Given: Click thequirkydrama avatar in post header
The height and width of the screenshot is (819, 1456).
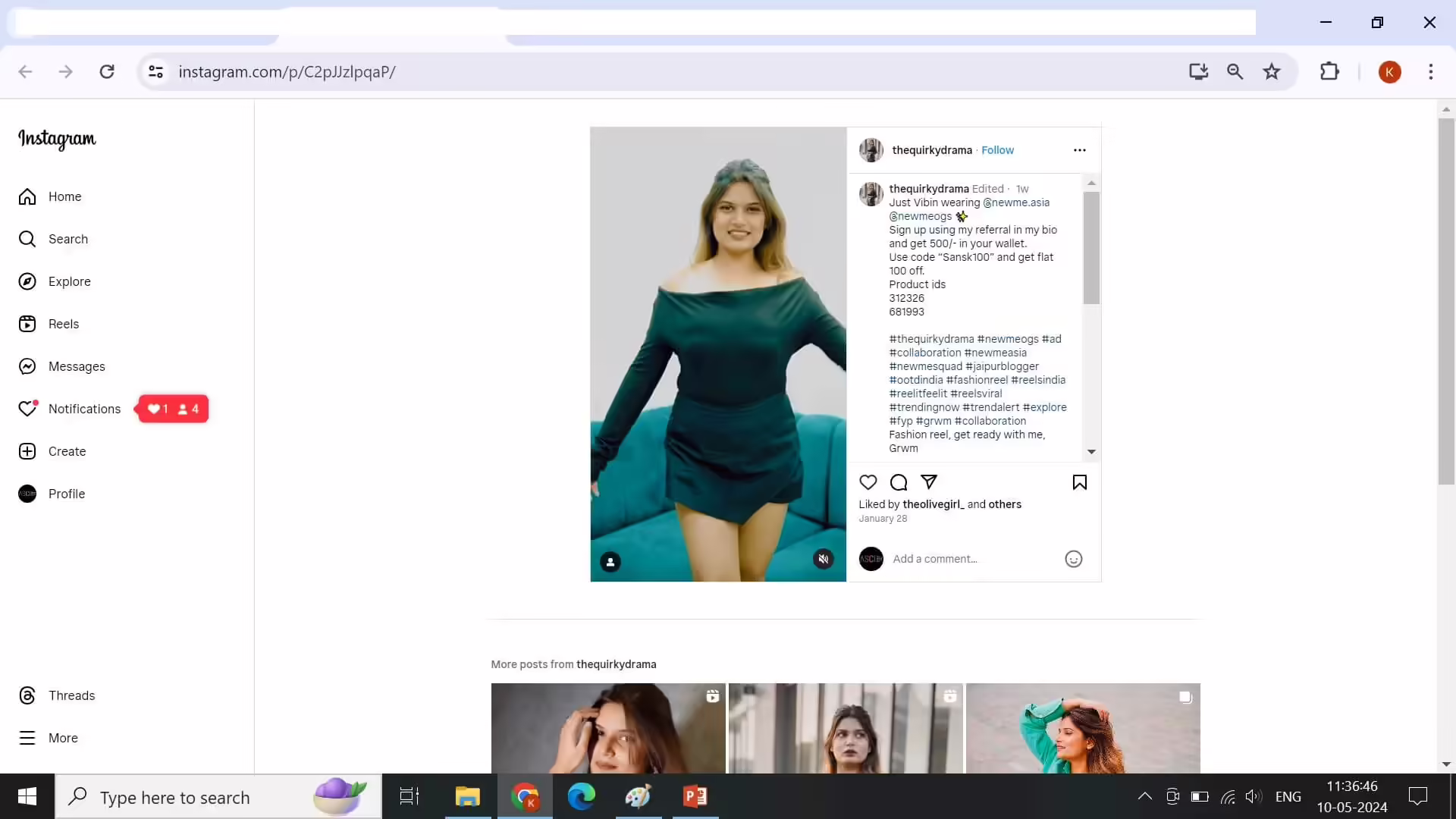Looking at the screenshot, I should point(871,150).
